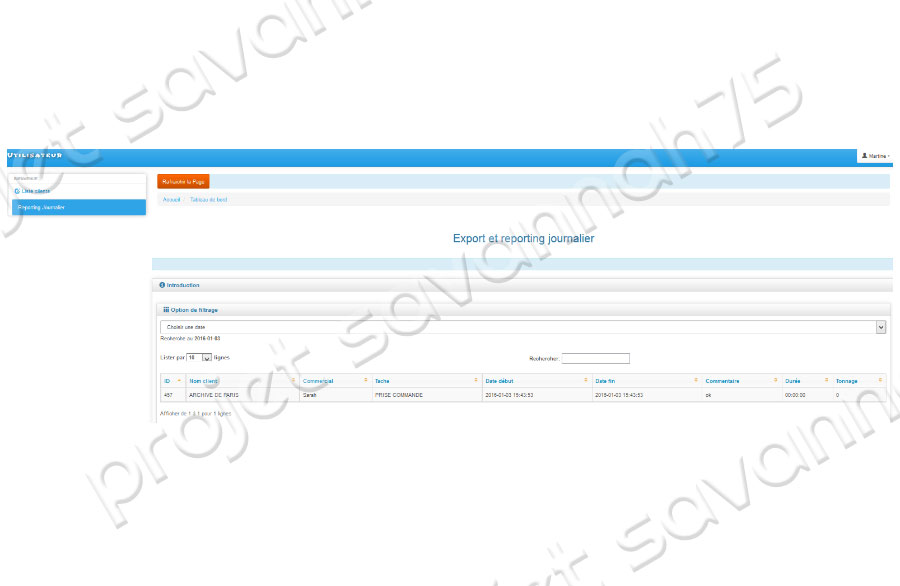Viewport: 900px width, 586px height.
Task: Click the sort arrows on Tache column
Action: 503,381
